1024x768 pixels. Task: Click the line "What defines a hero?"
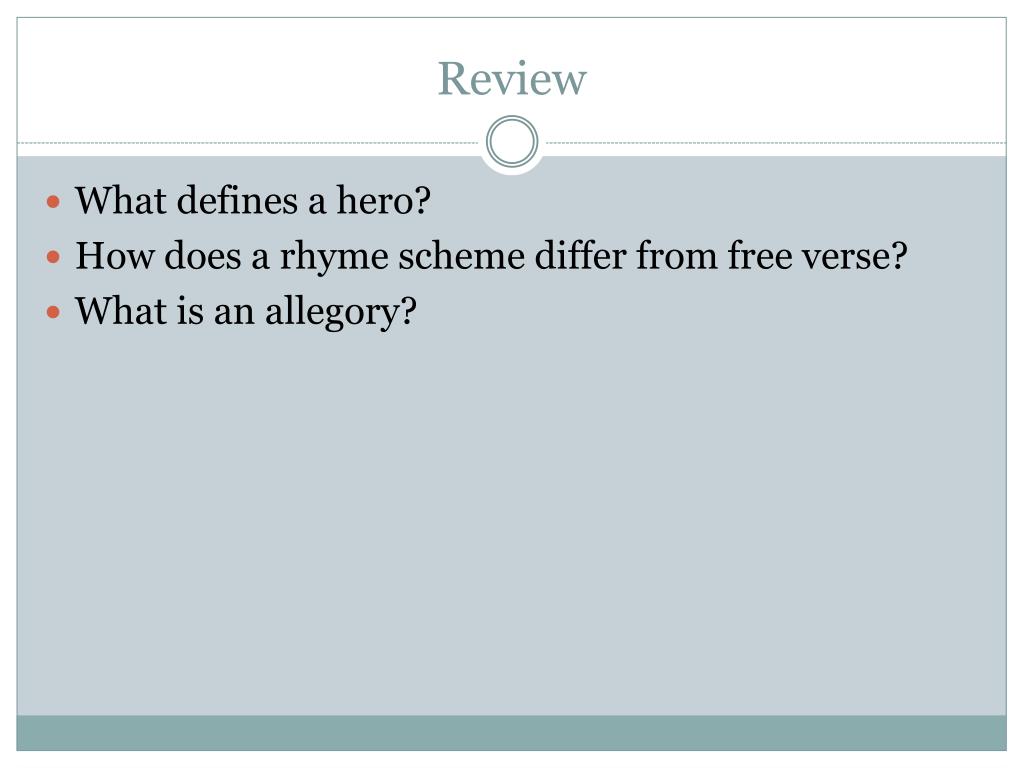(253, 200)
